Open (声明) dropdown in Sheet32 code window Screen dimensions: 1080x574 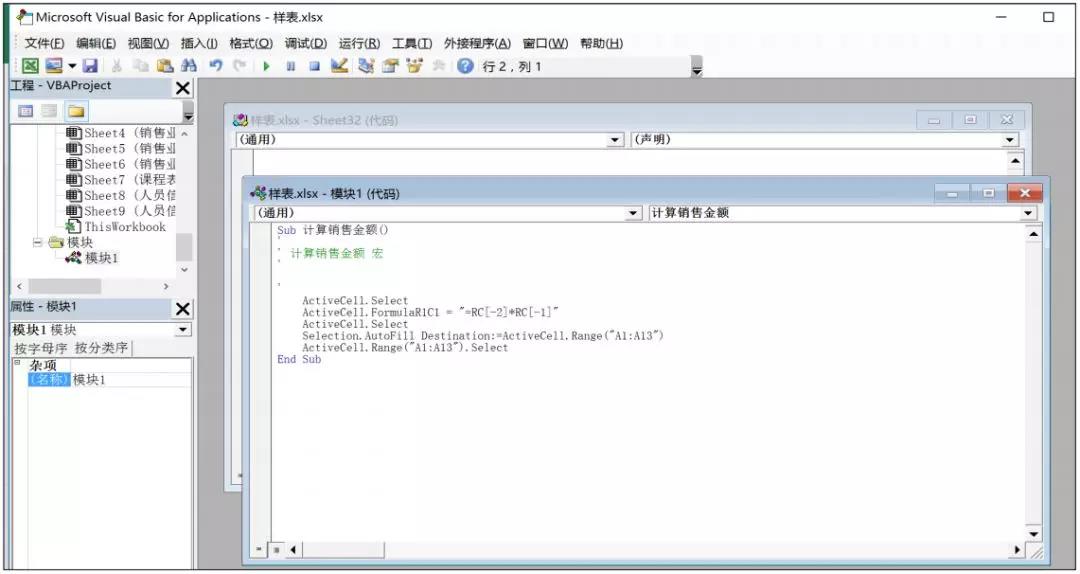[x=1010, y=140]
